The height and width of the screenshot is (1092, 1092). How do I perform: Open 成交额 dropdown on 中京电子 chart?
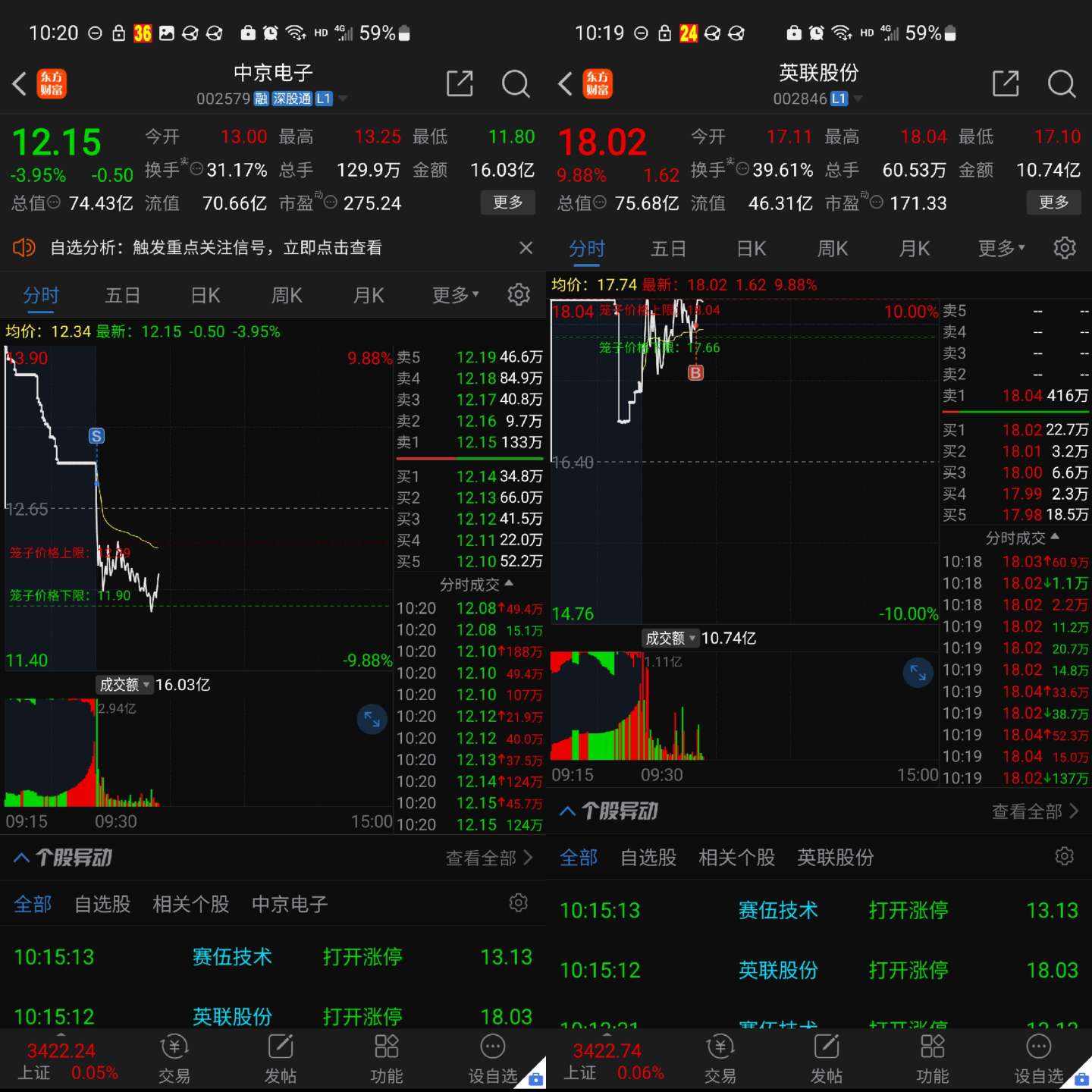[124, 685]
